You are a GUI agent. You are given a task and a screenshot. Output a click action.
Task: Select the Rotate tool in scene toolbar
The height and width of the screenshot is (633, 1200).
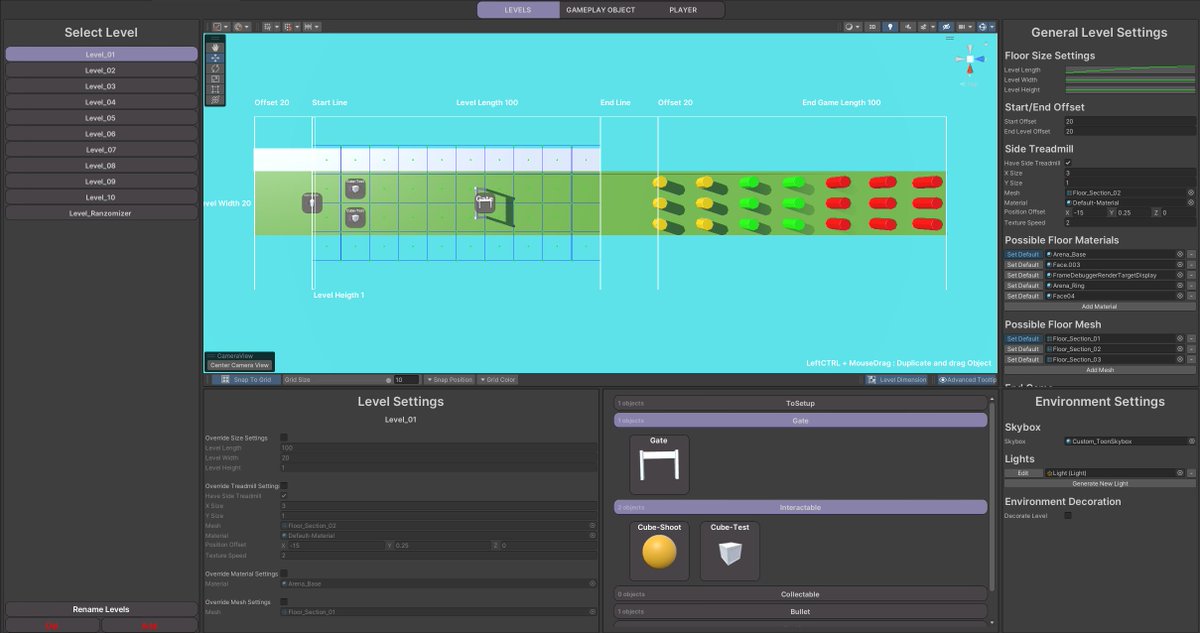point(215,68)
